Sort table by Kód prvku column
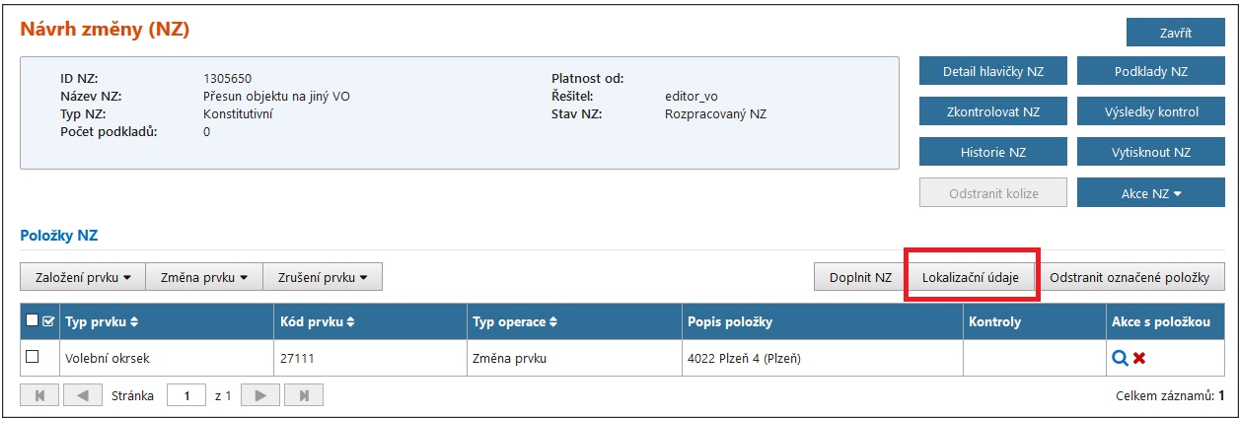The image size is (1242, 422). [x=318, y=322]
